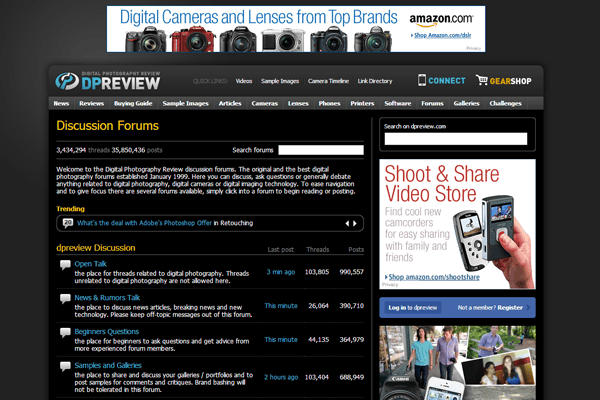Click the amazon.com logo in banner

tap(441, 20)
